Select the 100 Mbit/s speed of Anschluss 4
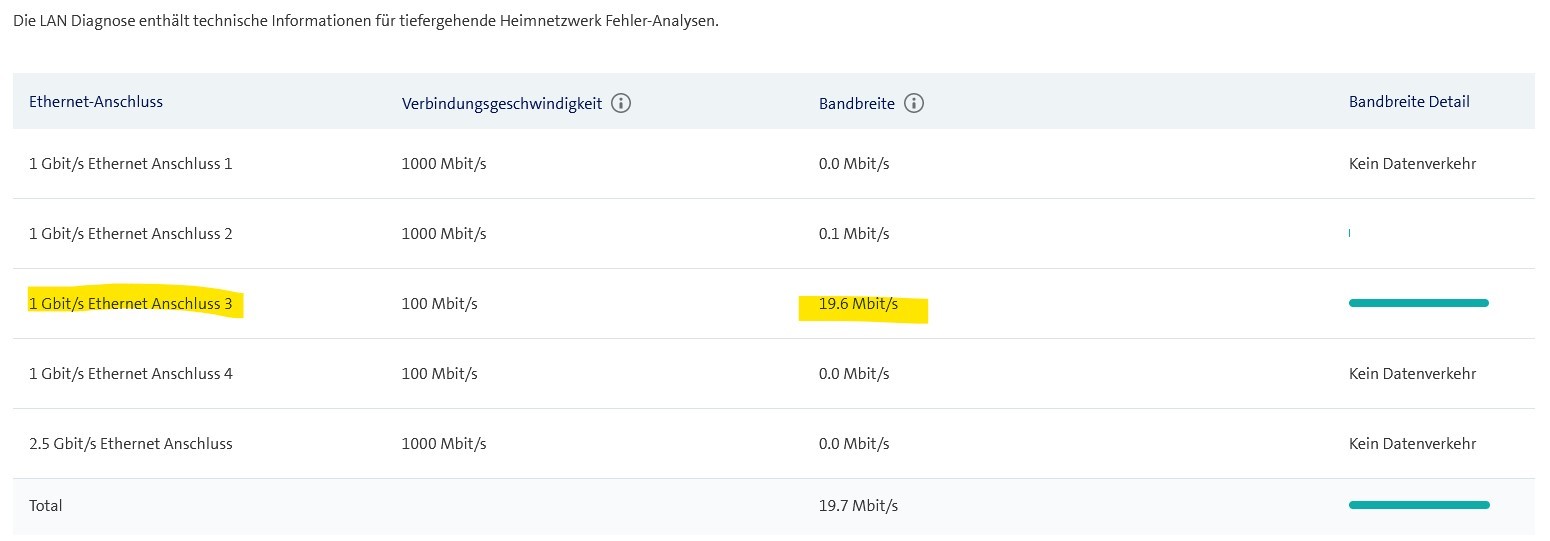Screen dimensions: 1550x541 coord(440,373)
